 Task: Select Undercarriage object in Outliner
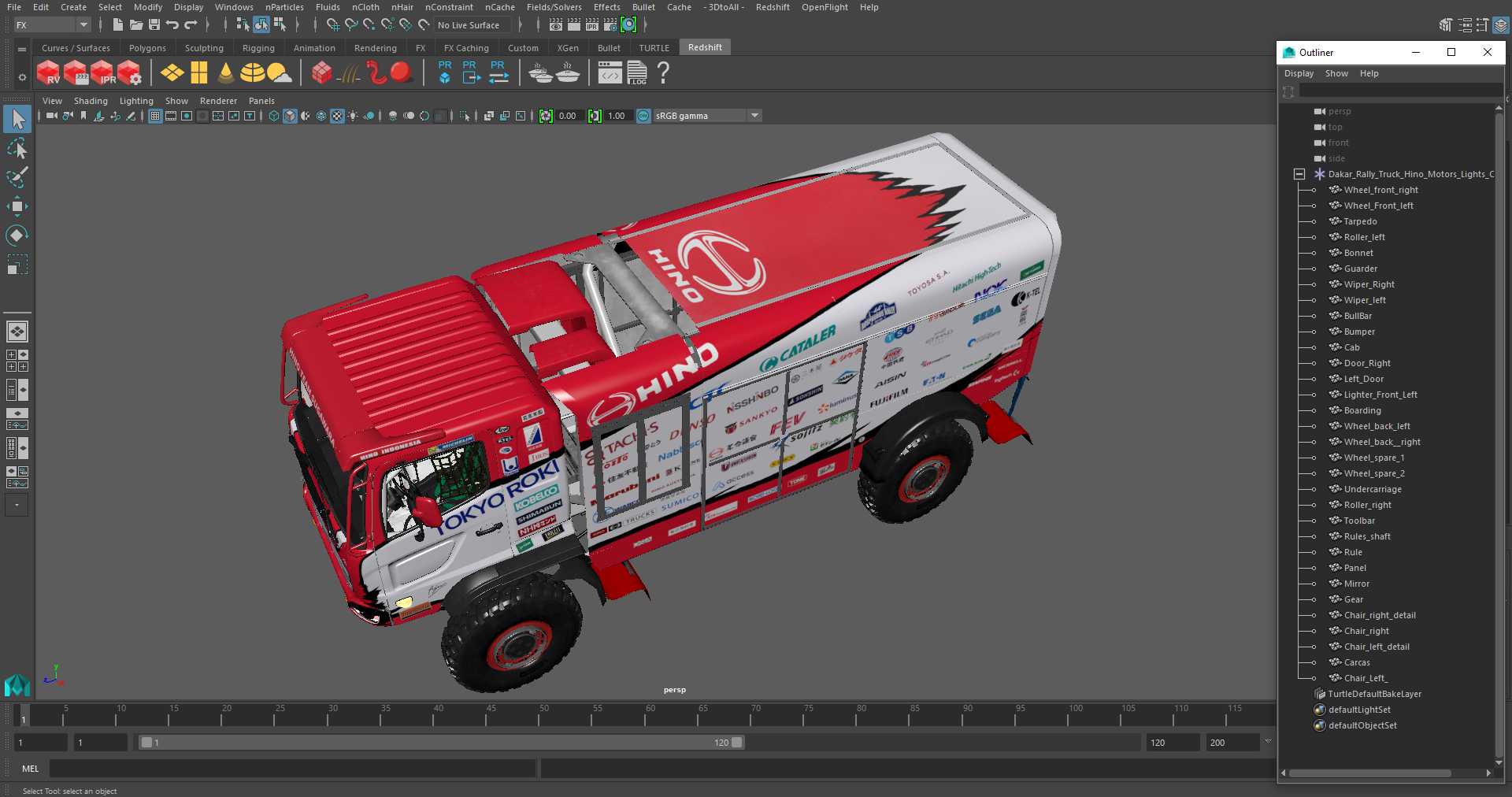pos(1373,489)
